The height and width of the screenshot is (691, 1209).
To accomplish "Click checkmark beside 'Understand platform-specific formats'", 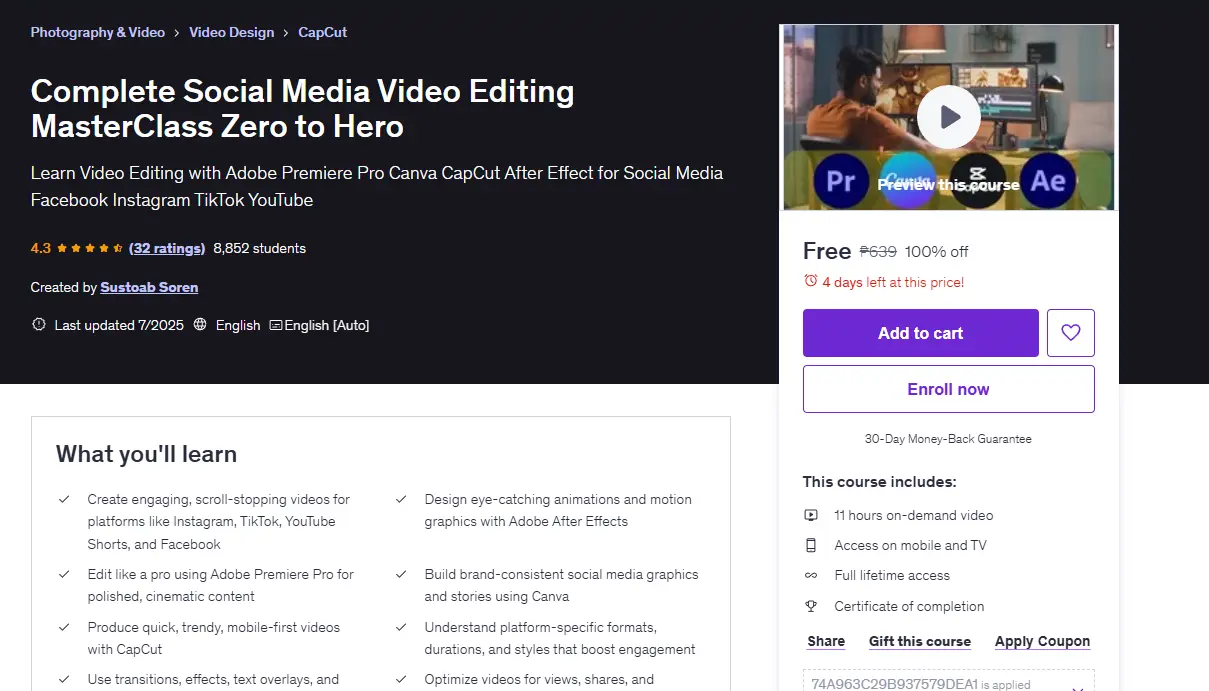I will [401, 627].
